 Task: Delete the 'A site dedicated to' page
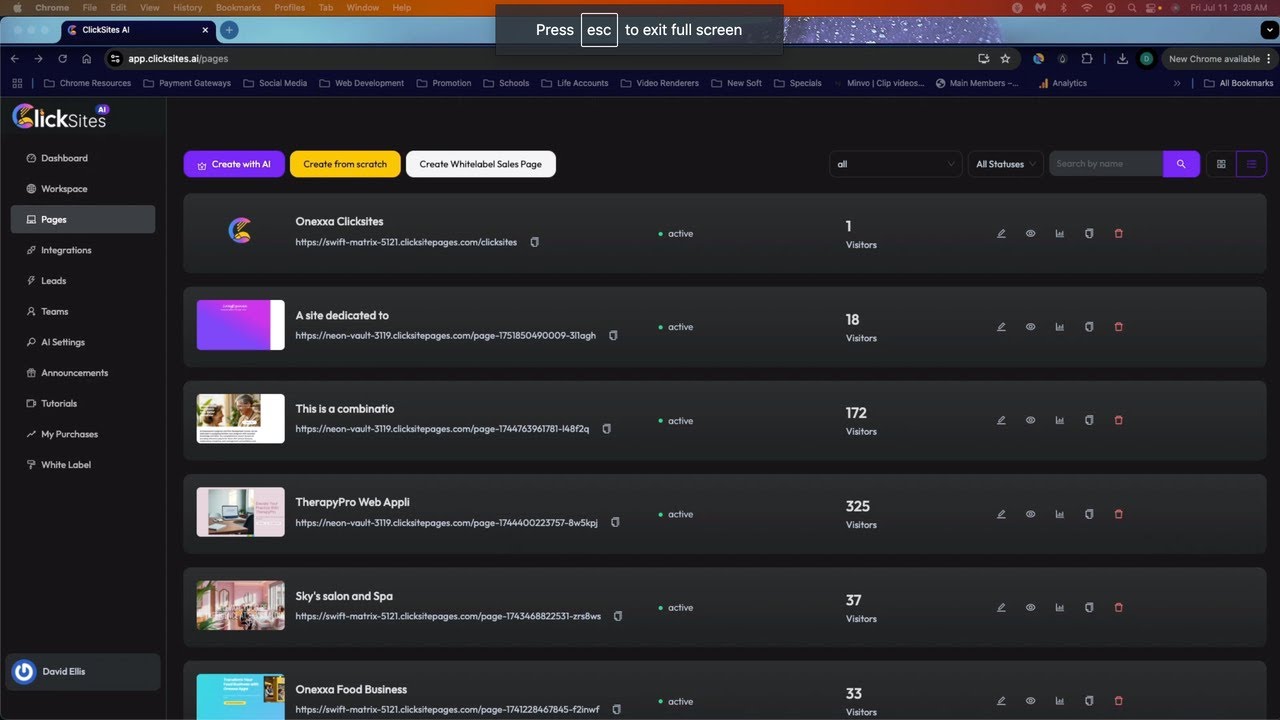point(1118,327)
